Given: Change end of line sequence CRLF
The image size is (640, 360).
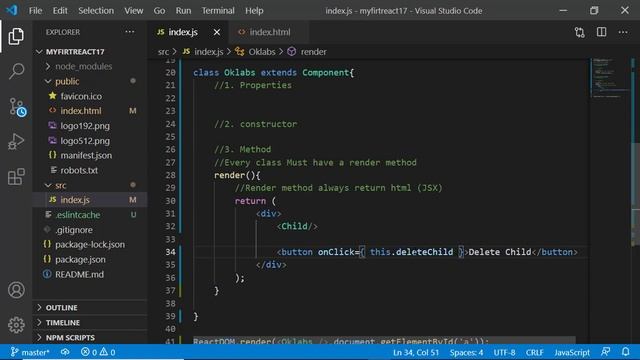Looking at the screenshot, I should click(x=534, y=352).
